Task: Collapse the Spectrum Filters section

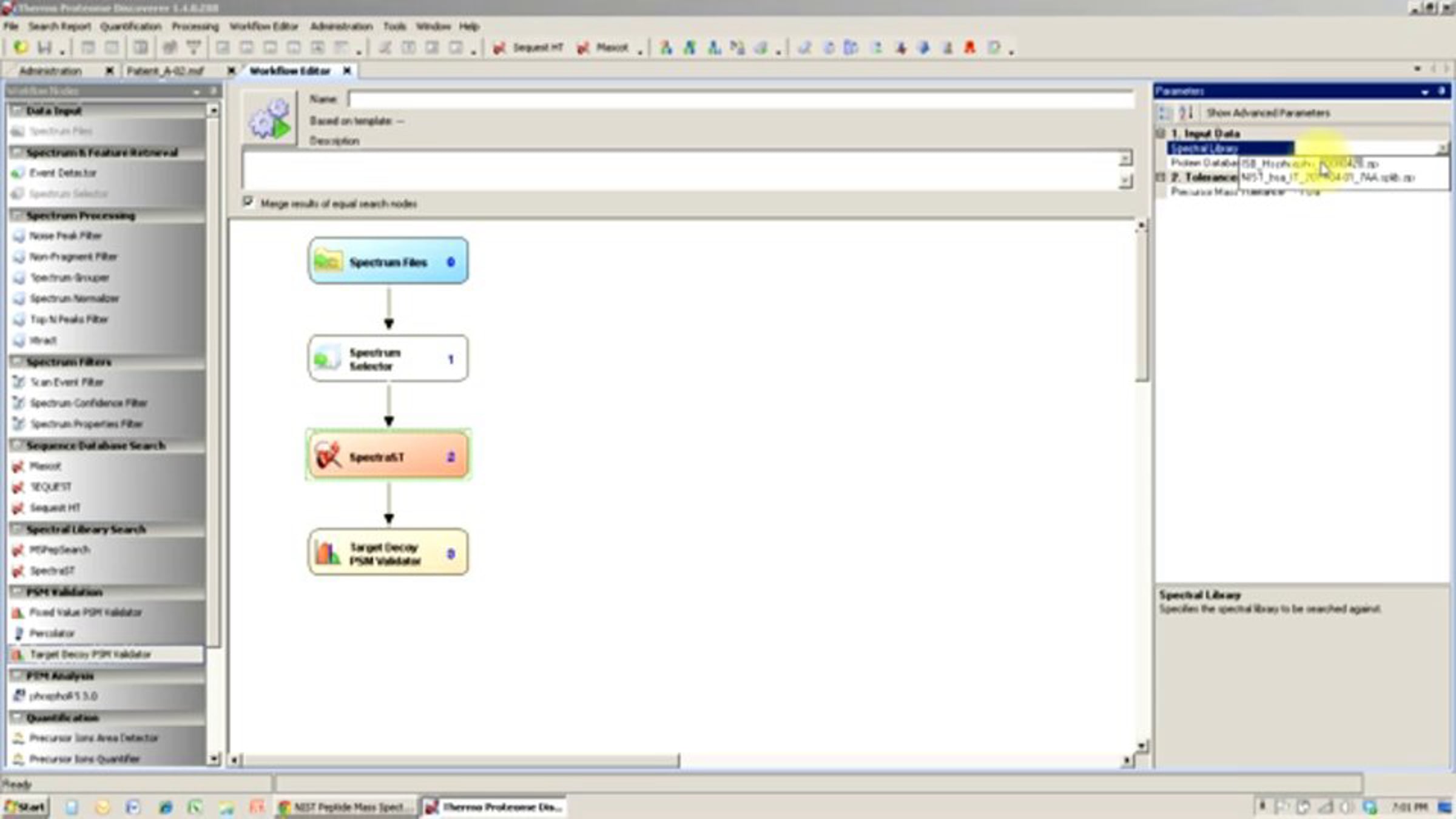Action: (x=16, y=362)
